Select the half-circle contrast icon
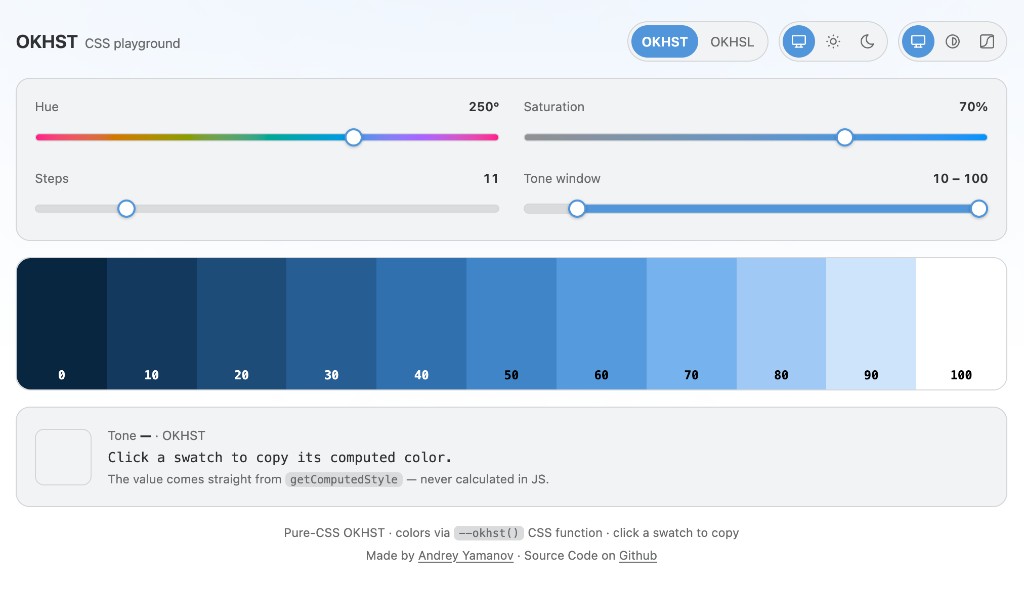 (x=952, y=42)
